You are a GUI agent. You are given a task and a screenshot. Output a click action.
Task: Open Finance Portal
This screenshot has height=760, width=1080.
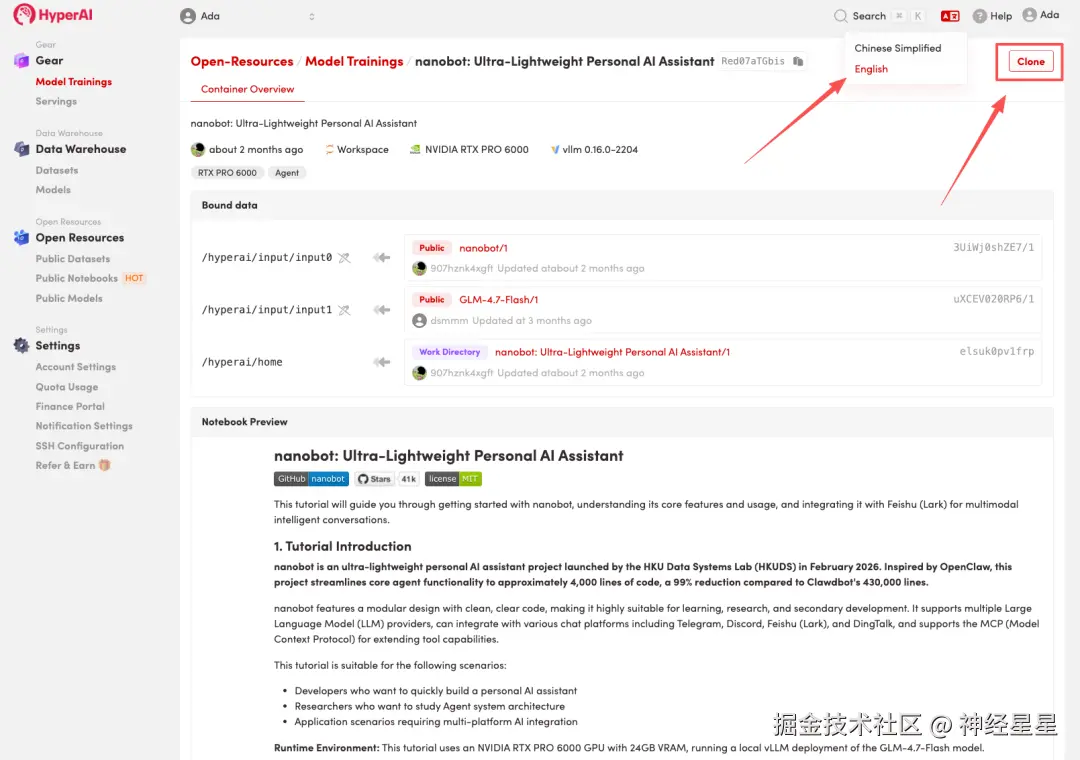pos(70,407)
